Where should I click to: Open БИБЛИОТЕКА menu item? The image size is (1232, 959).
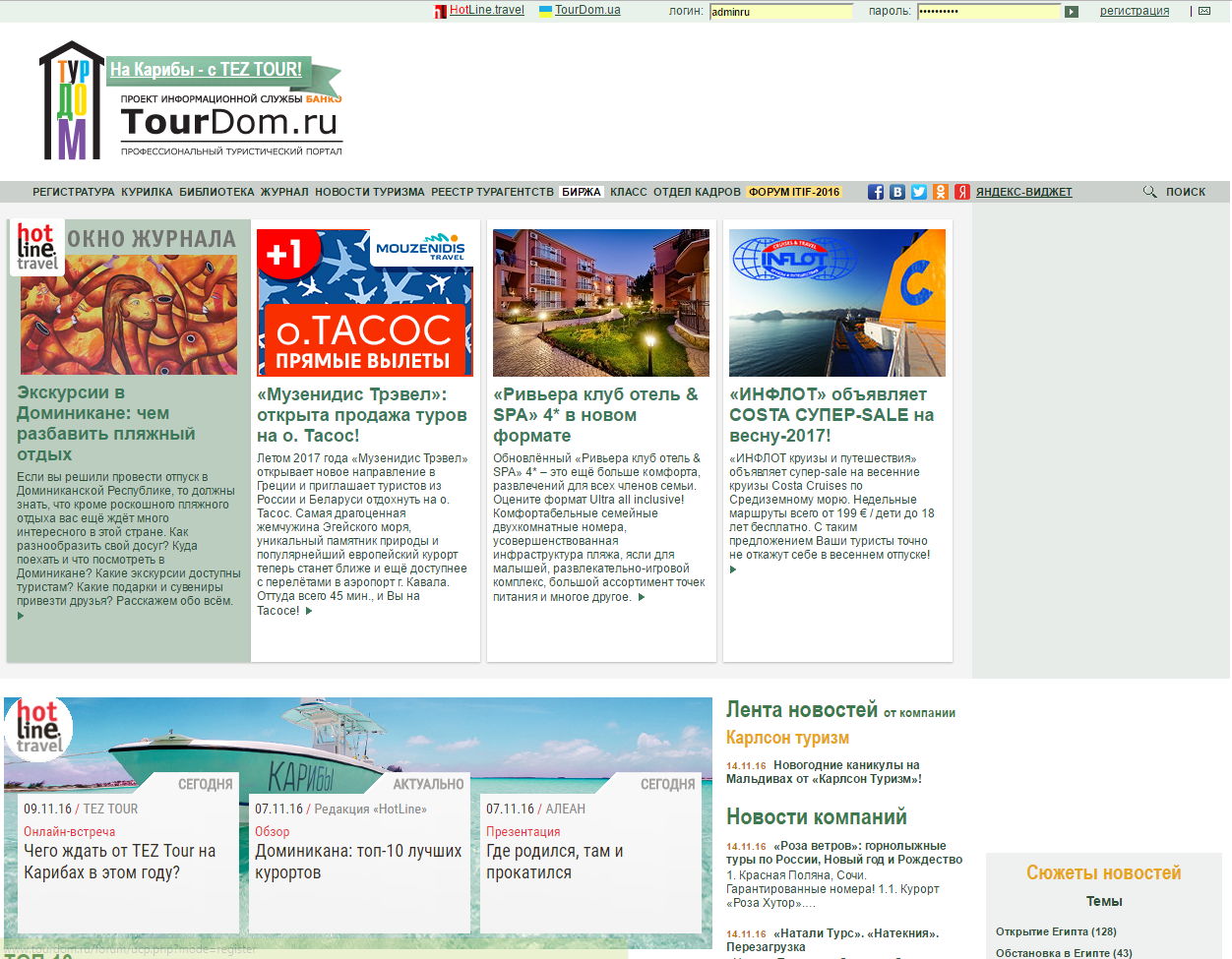(x=216, y=192)
